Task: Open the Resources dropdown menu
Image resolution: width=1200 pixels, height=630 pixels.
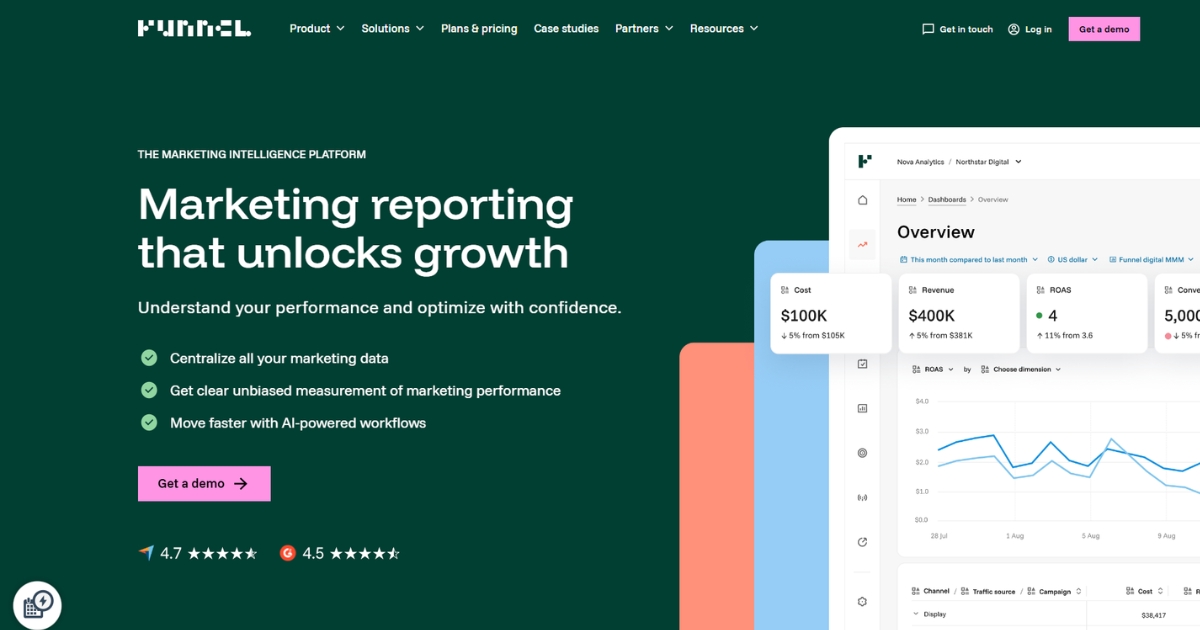Action: [724, 29]
